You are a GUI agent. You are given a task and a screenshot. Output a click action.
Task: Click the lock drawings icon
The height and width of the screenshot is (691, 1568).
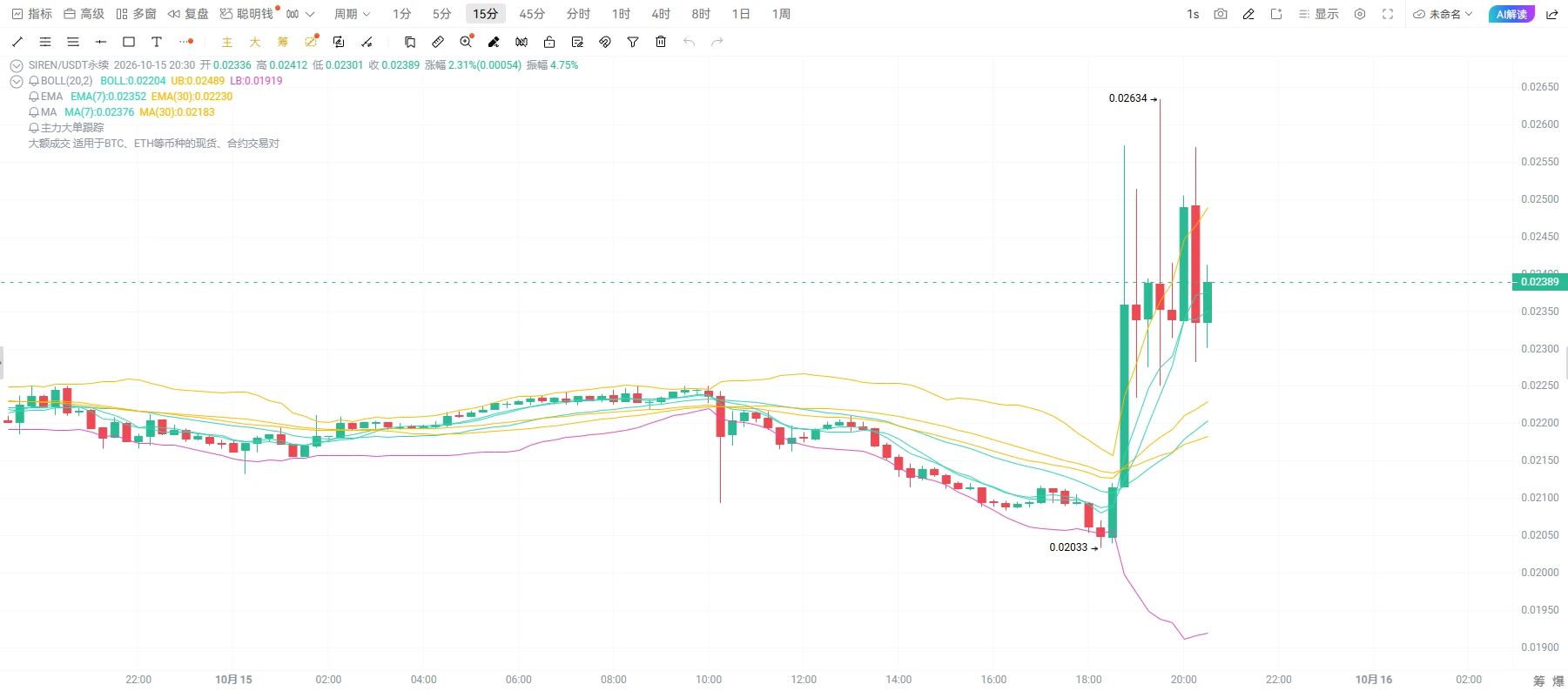549,42
